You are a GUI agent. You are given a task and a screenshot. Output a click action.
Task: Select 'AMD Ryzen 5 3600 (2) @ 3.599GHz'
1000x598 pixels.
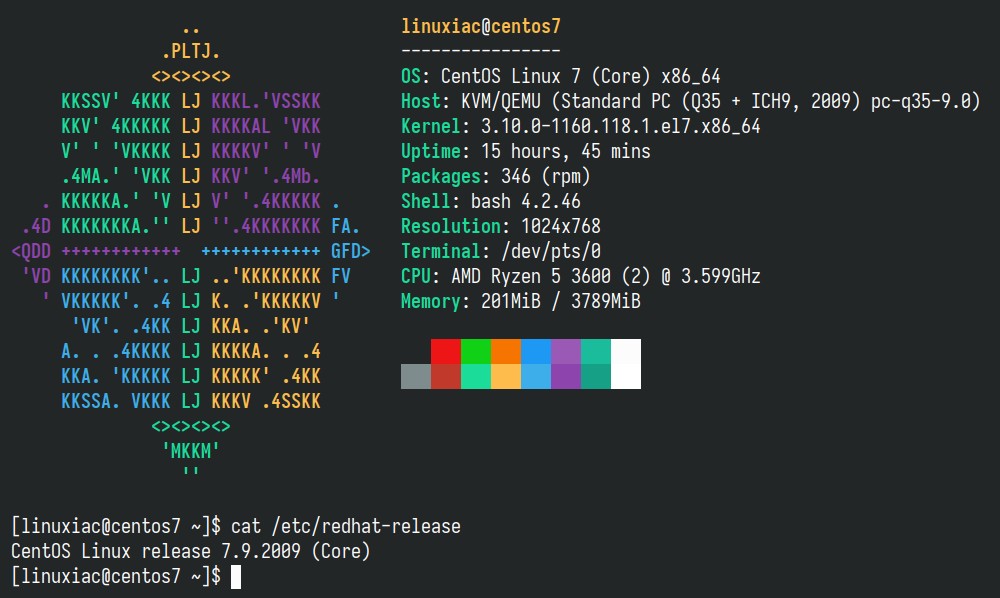click(606, 276)
